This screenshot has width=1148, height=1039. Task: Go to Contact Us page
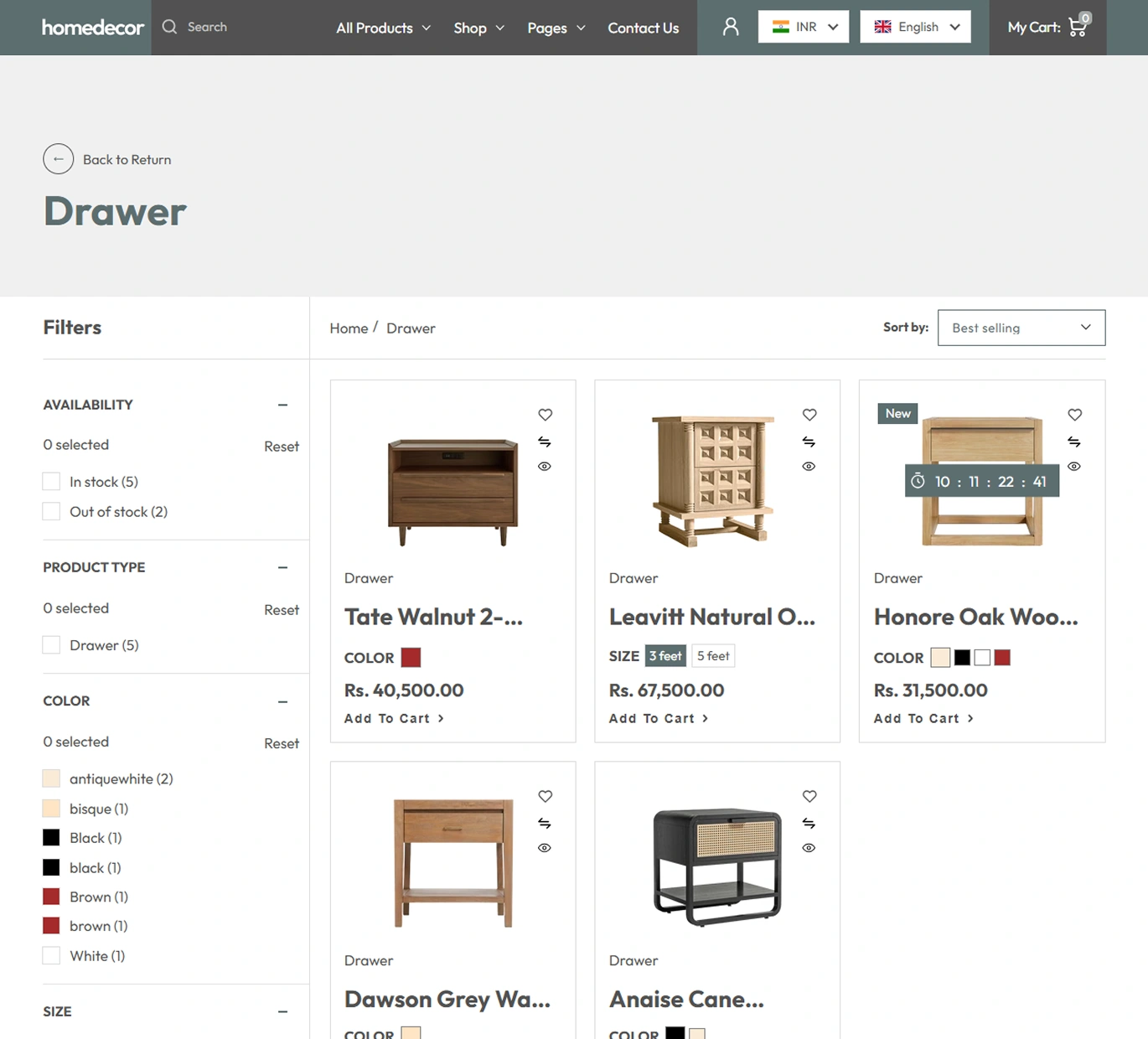click(644, 28)
